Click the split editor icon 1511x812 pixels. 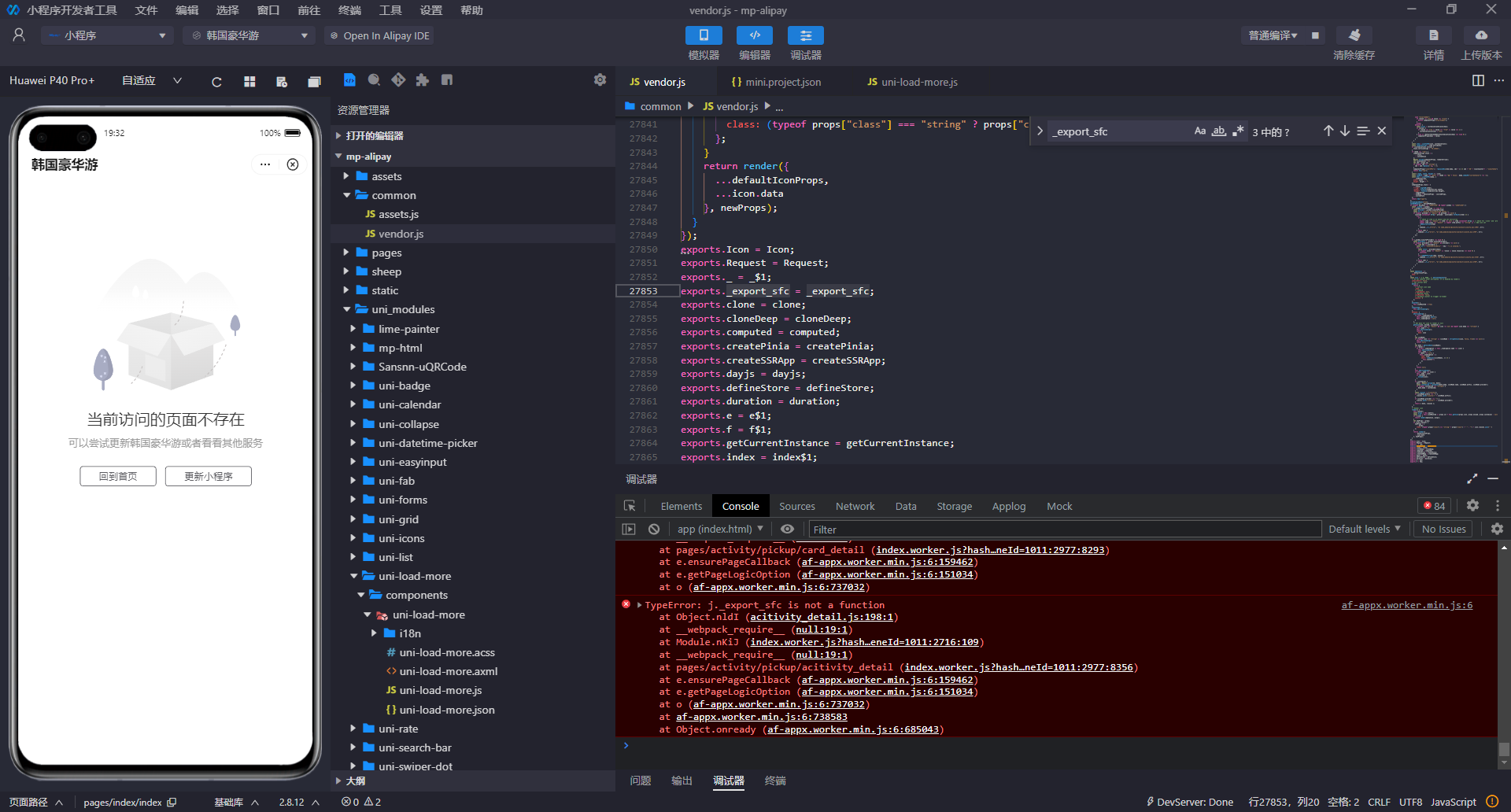pyautogui.click(x=1478, y=81)
